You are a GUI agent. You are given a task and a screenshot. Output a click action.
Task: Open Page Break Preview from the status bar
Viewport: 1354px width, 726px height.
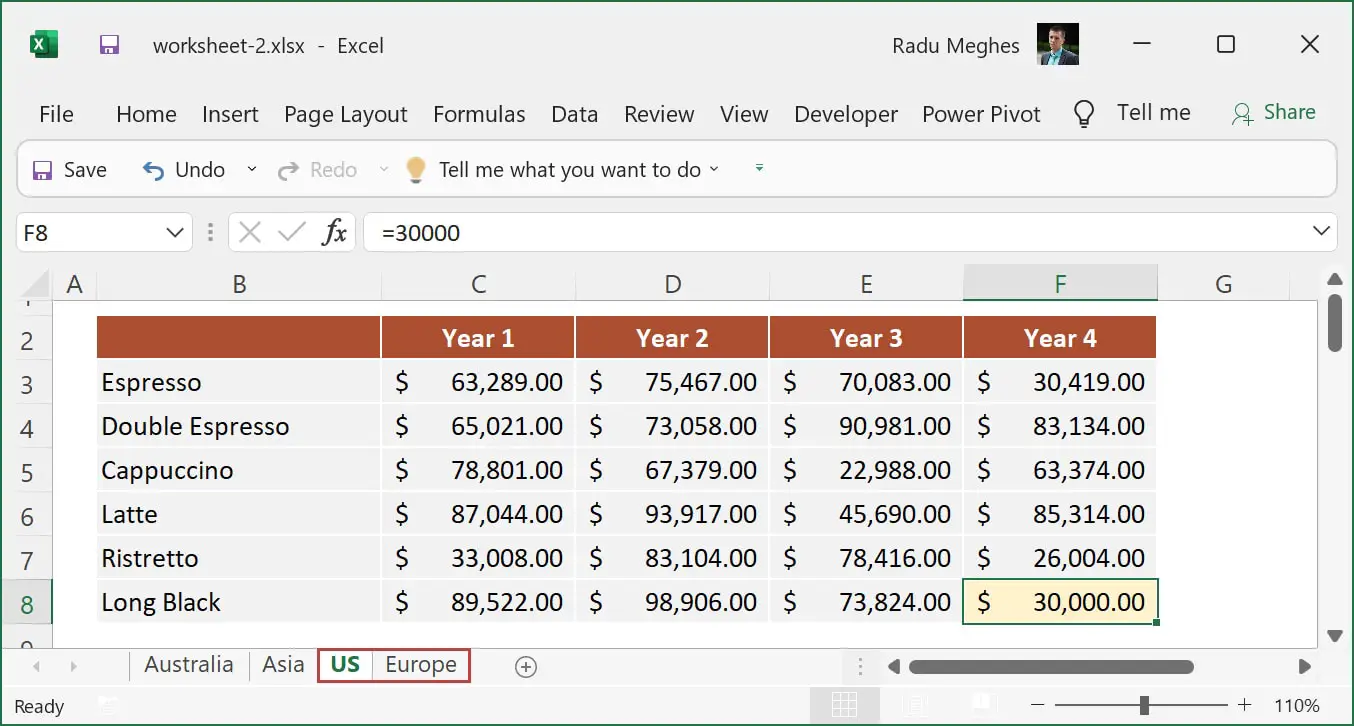coord(983,705)
